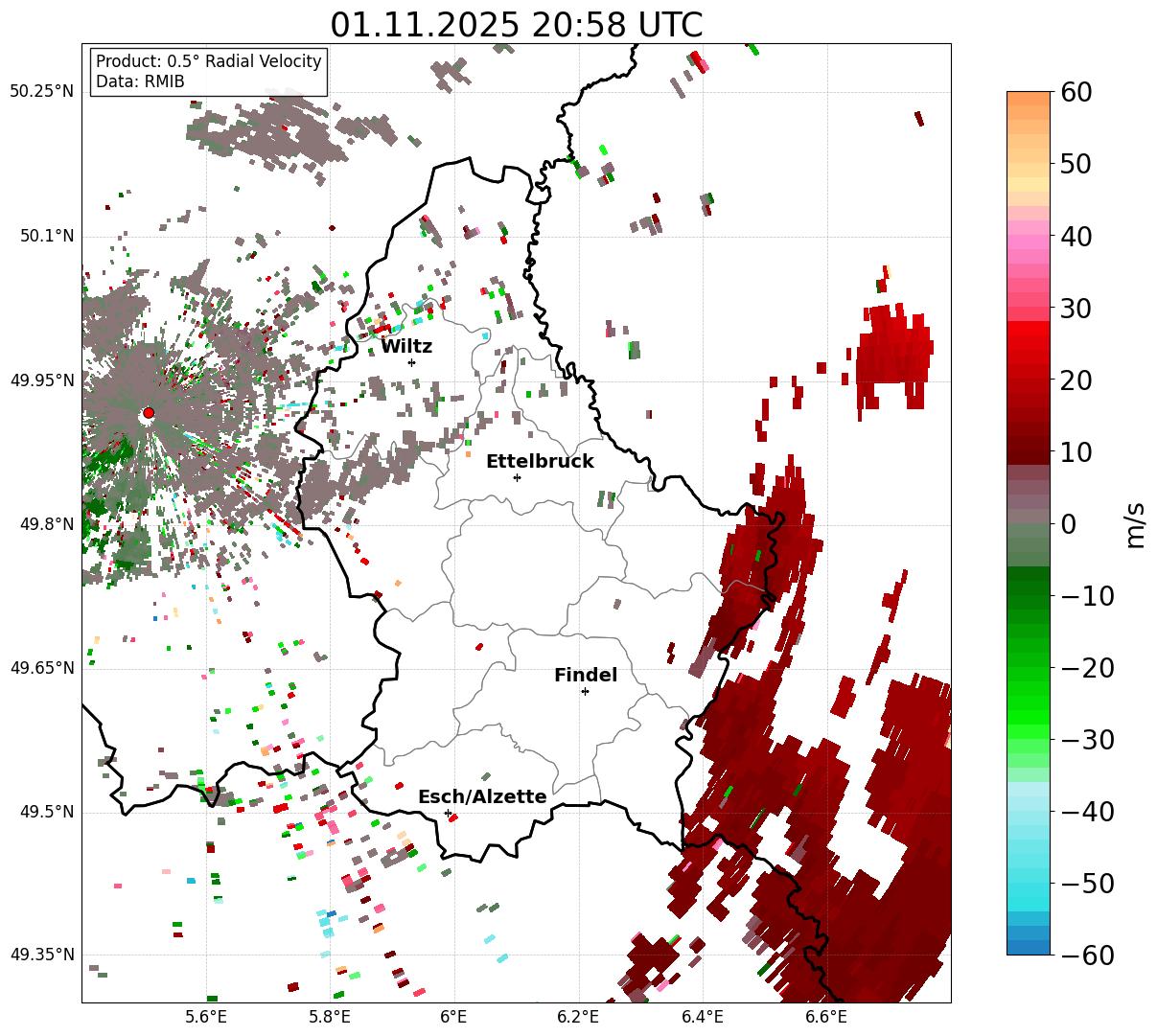Click the colorbar −30 tick label
Screen dimensions: 1157x1036
coord(1087,739)
